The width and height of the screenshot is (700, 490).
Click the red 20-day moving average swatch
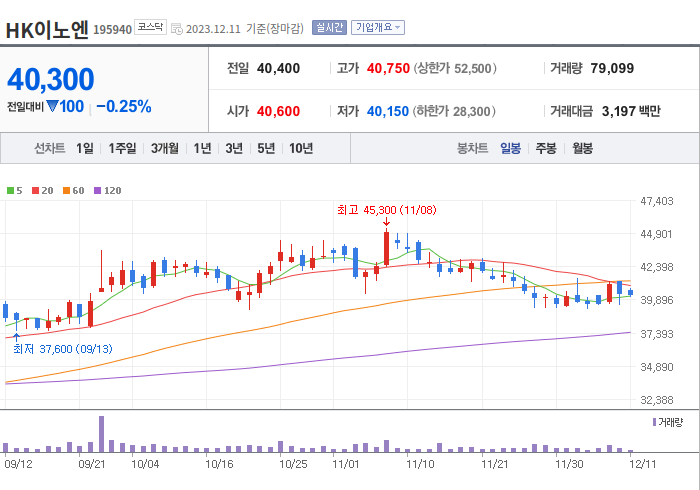coord(35,191)
